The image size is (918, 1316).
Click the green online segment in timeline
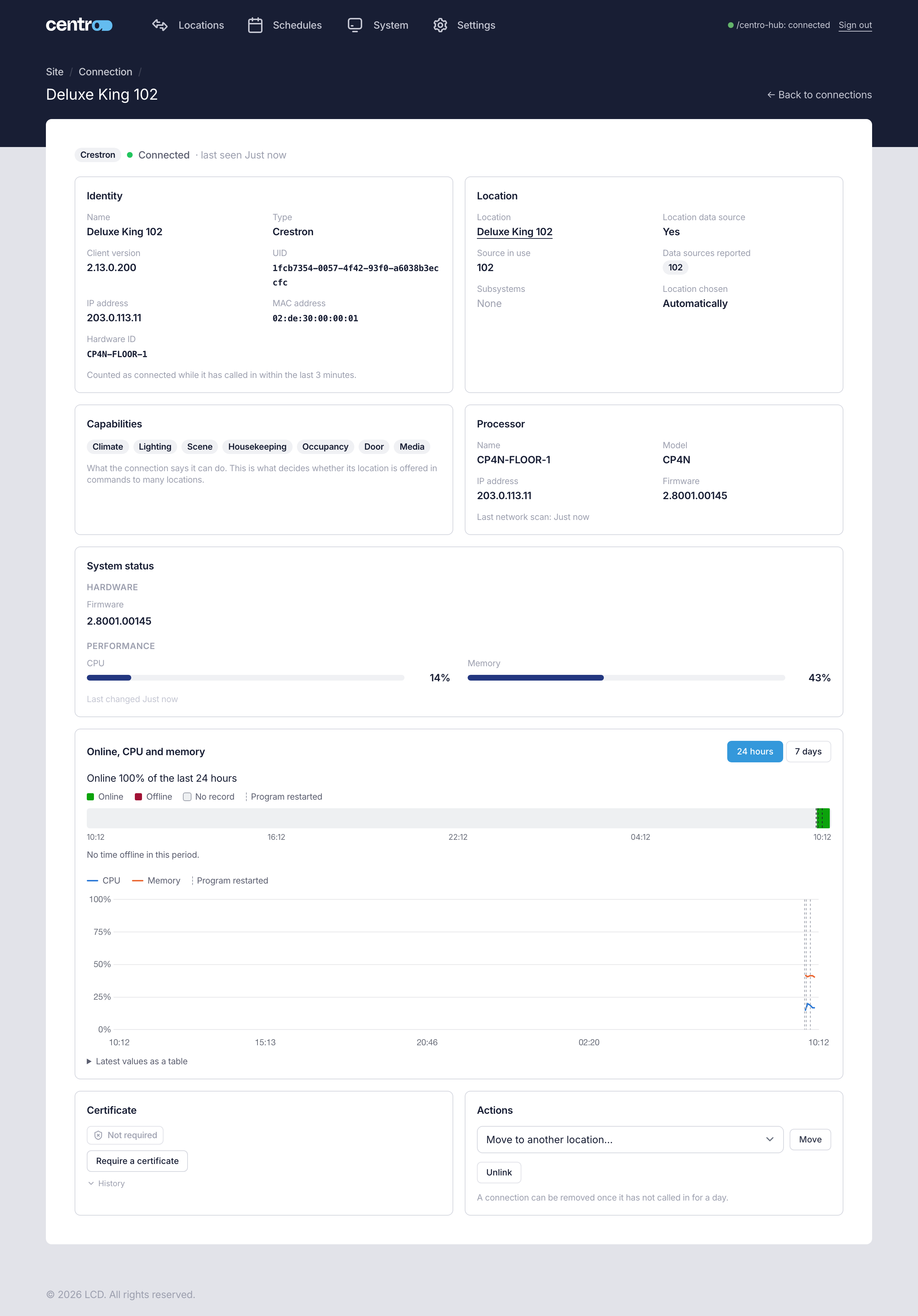click(x=823, y=819)
